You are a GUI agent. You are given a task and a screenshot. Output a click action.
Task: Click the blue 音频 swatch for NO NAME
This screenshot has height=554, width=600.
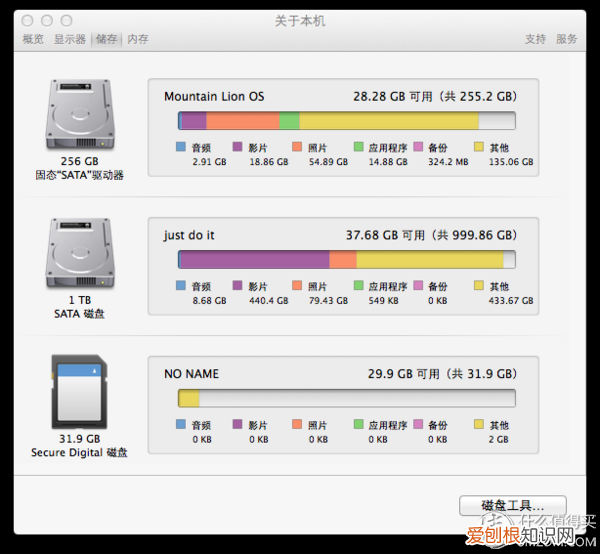pyautogui.click(x=181, y=424)
